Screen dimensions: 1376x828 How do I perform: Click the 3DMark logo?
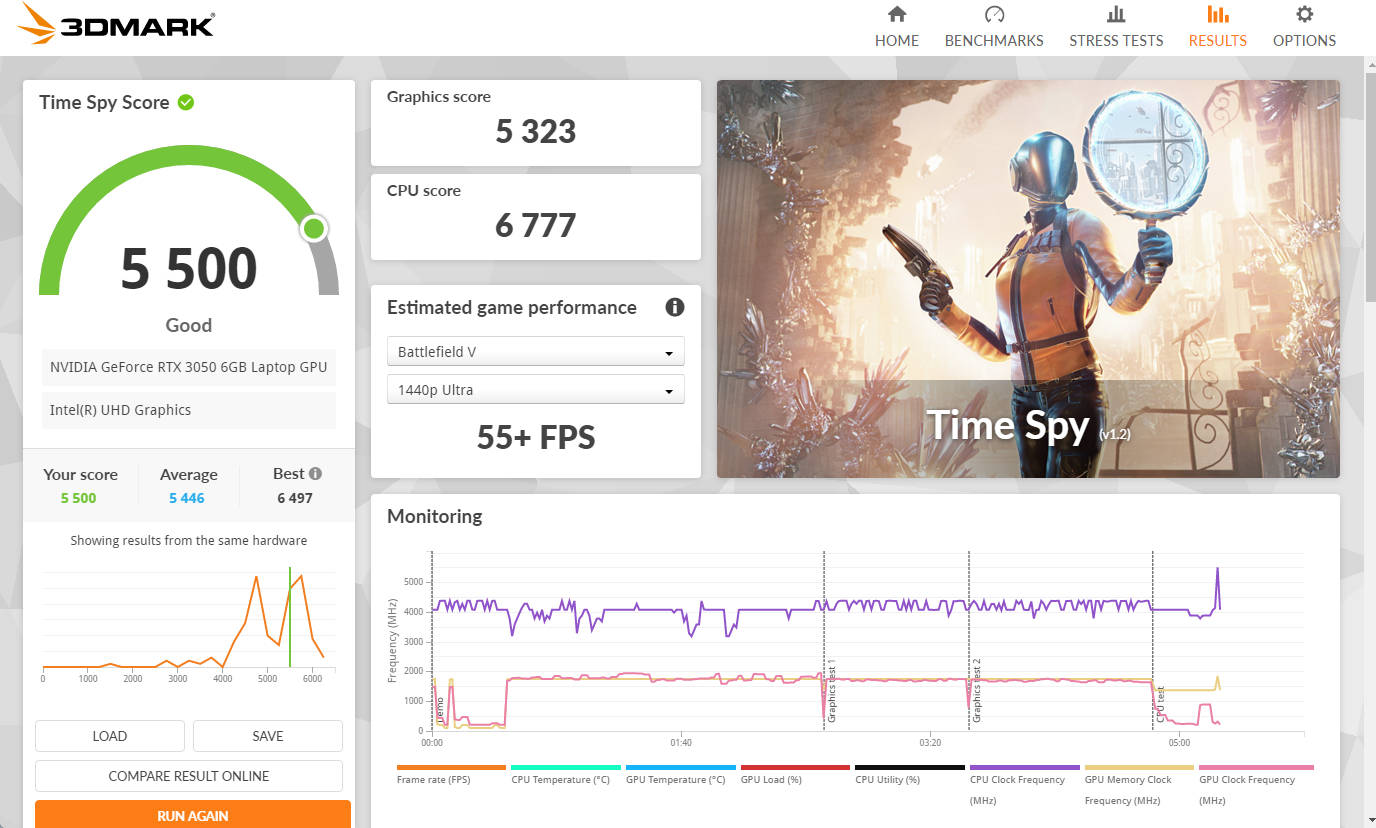click(118, 24)
